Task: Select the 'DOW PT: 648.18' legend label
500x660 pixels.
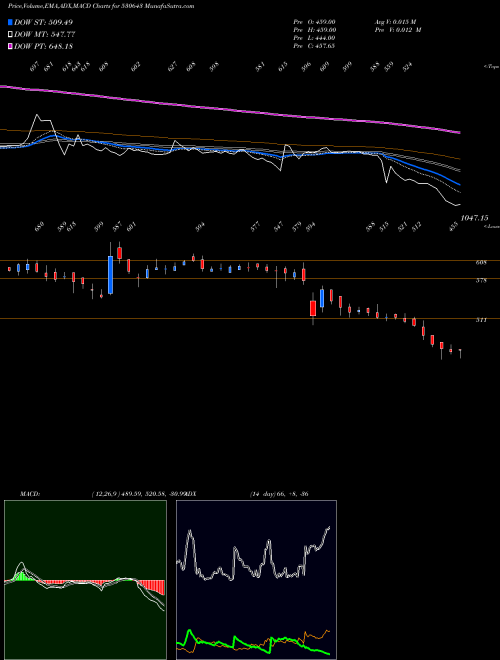Action: pos(43,47)
